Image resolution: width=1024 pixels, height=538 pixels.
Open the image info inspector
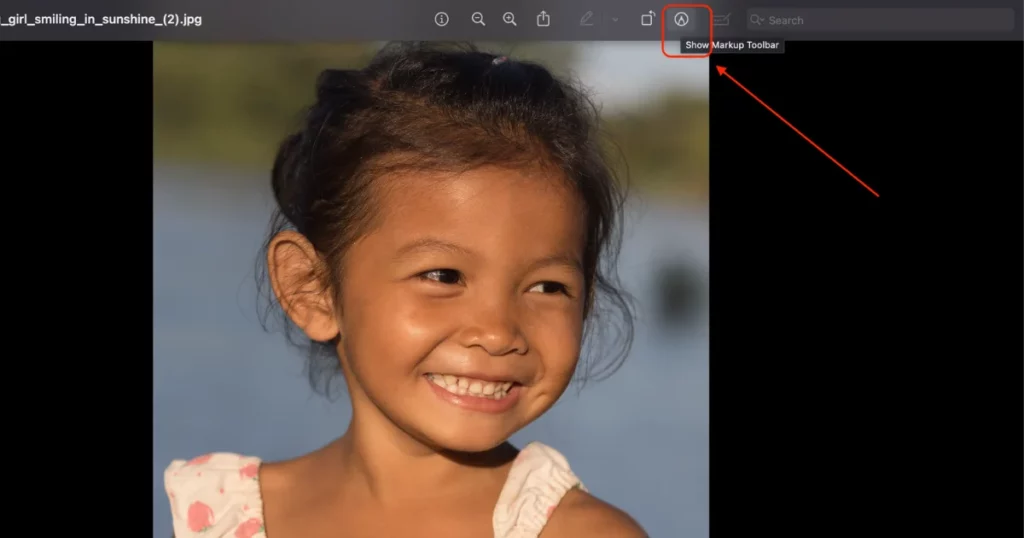(441, 20)
